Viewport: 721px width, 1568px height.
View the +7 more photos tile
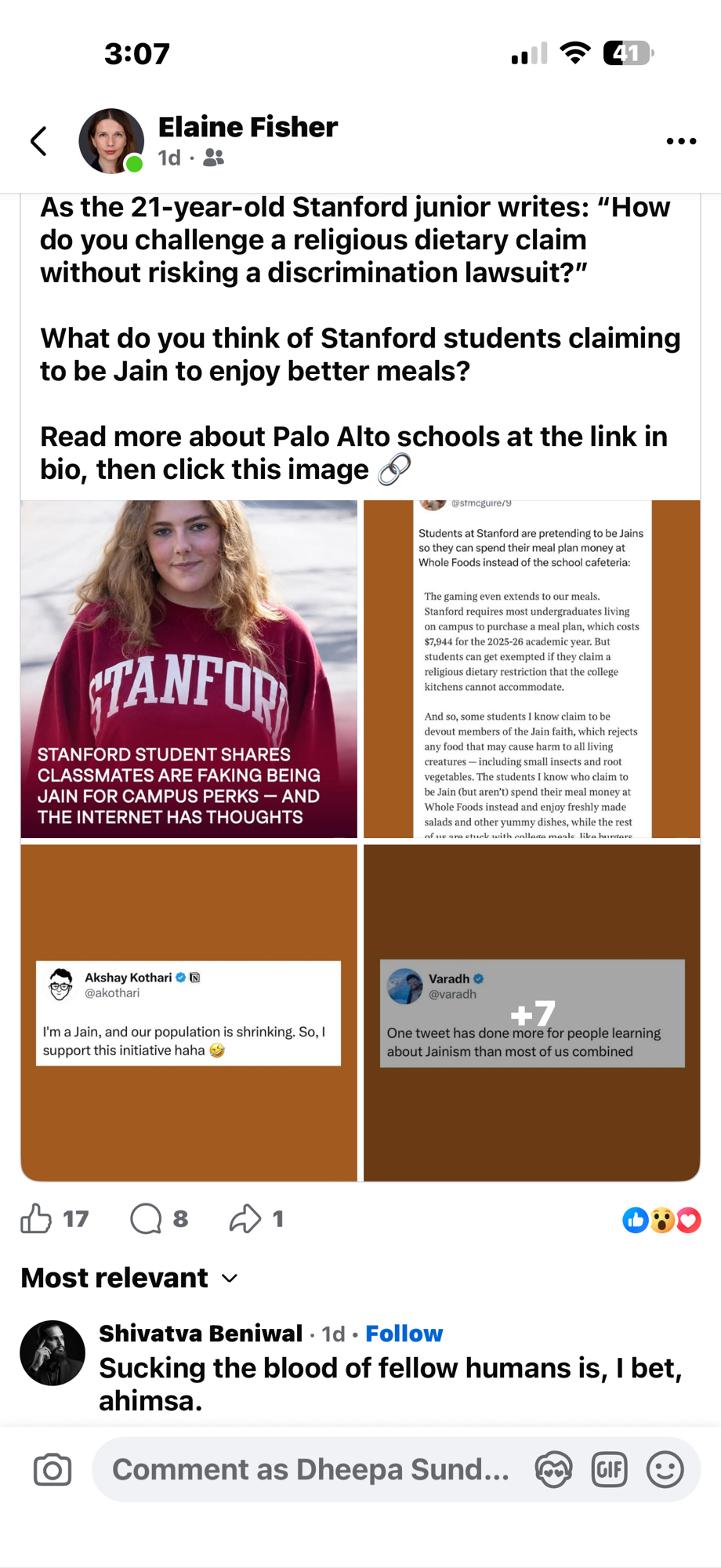(x=532, y=1012)
